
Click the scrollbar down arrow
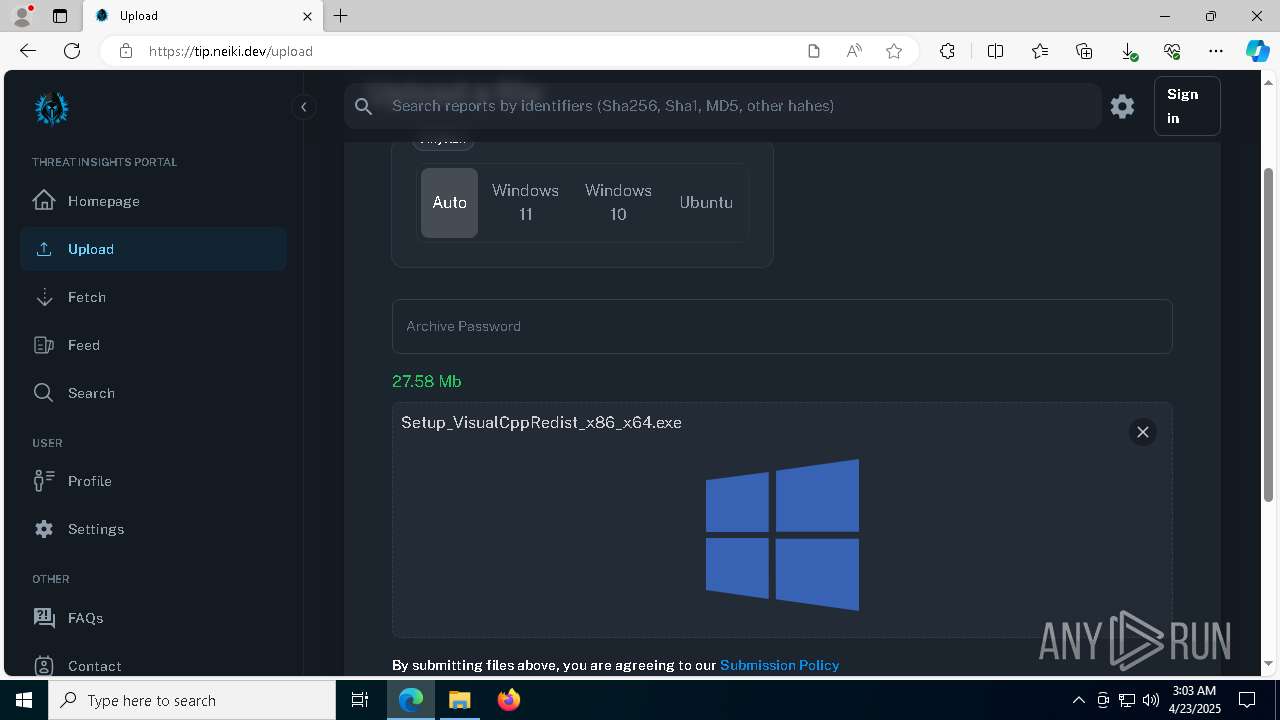tap(1269, 662)
